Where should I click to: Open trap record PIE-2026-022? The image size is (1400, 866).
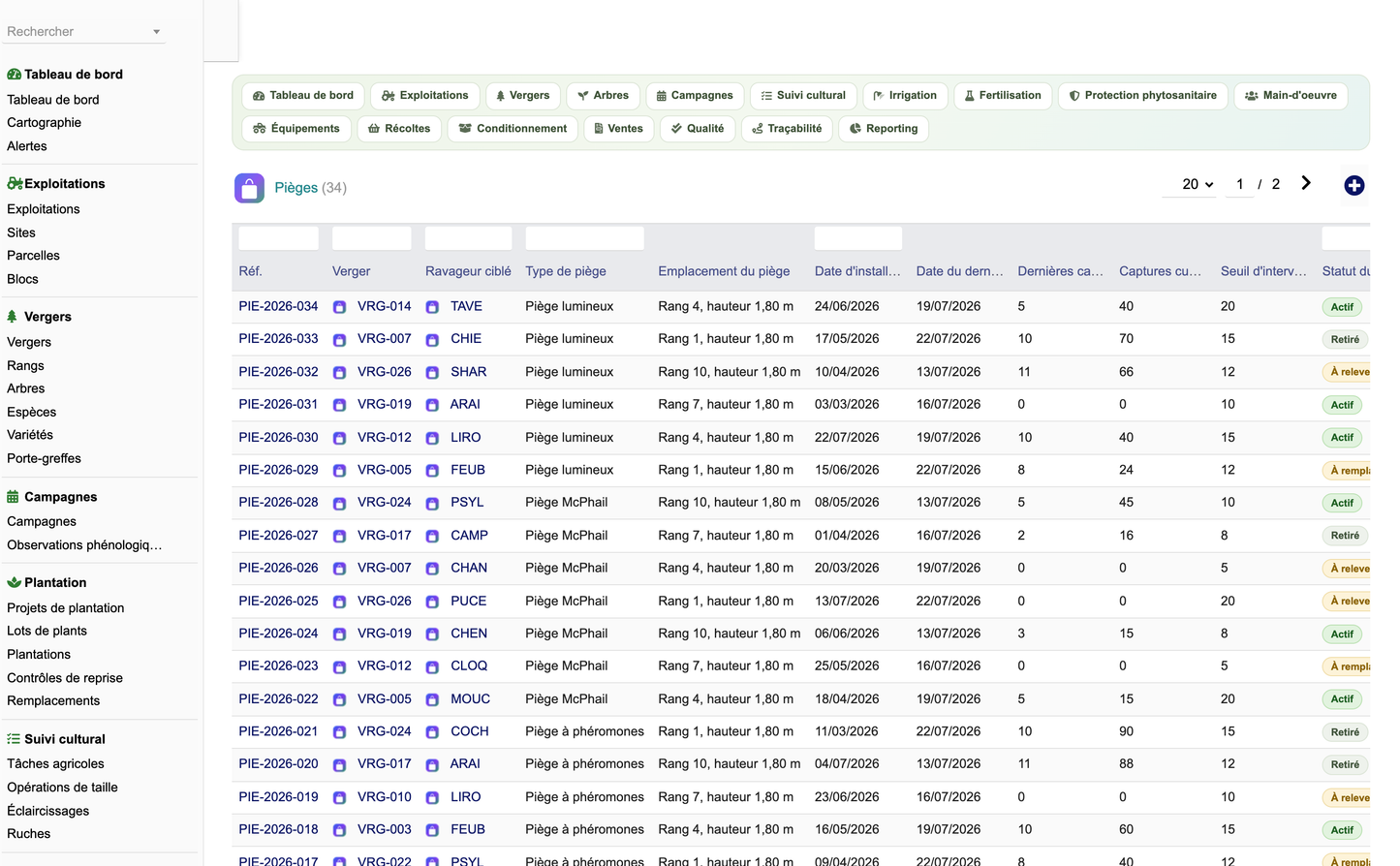coord(278,699)
